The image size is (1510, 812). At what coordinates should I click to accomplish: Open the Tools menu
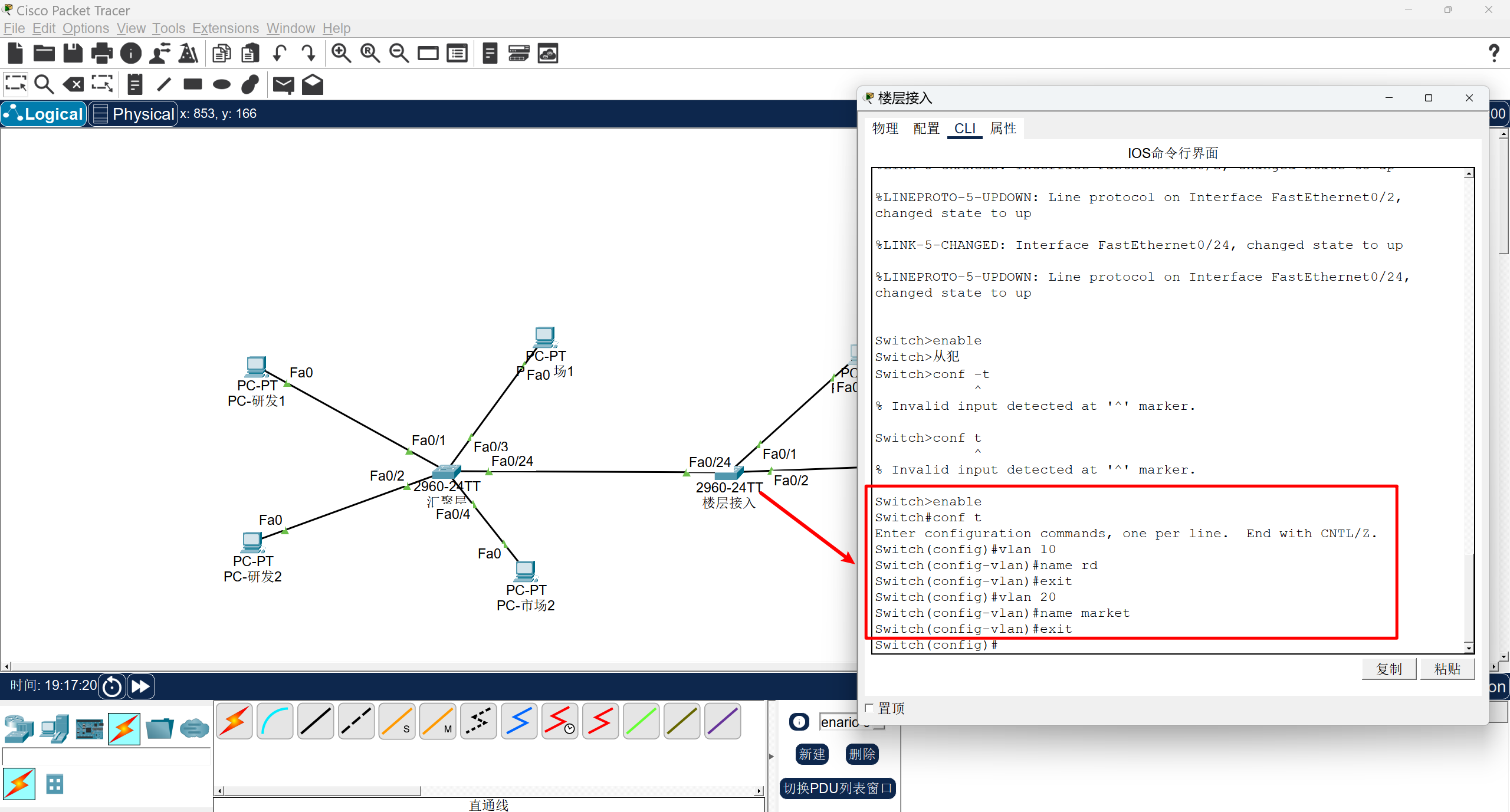tap(169, 28)
